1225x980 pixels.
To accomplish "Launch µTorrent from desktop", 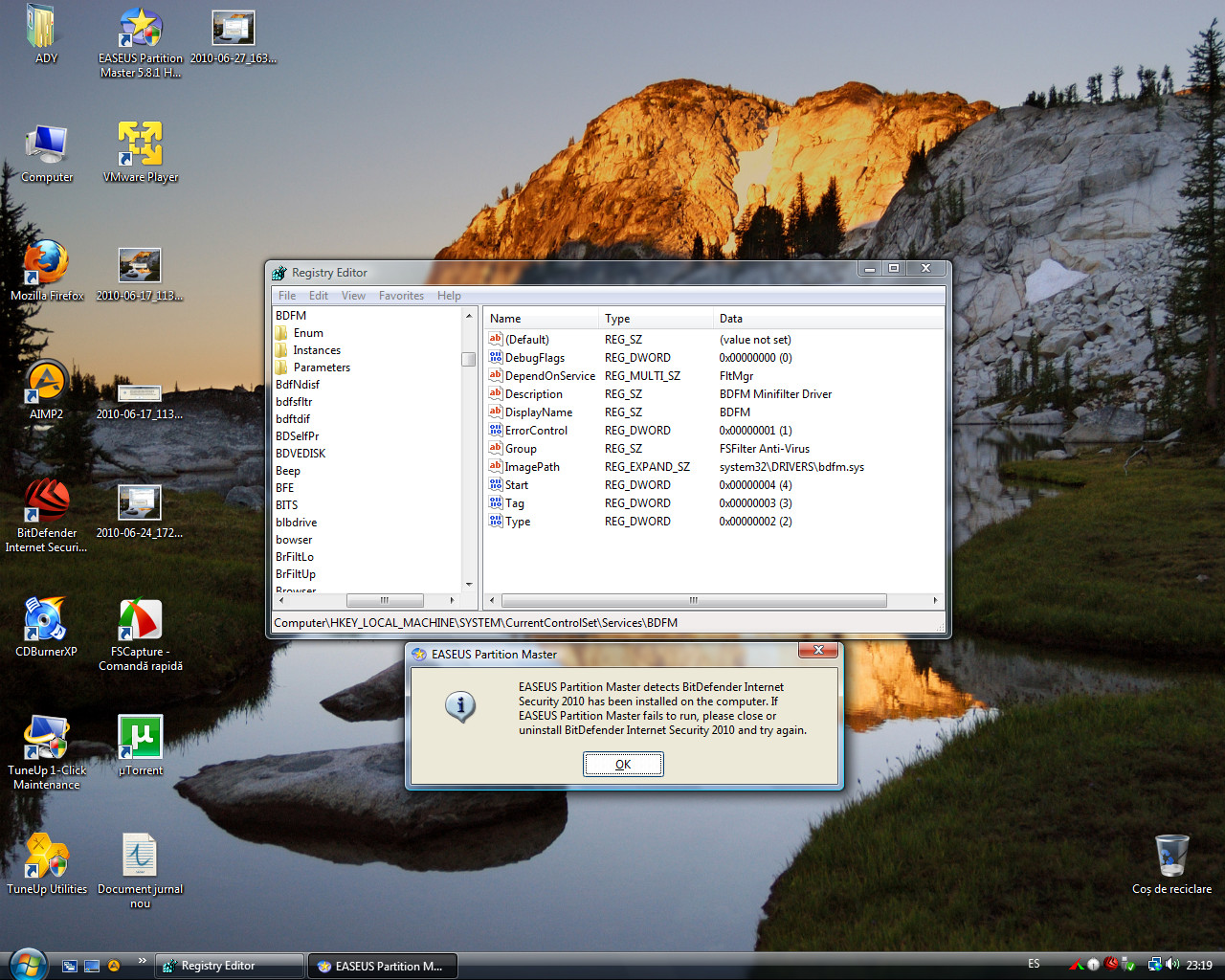I will (141, 746).
